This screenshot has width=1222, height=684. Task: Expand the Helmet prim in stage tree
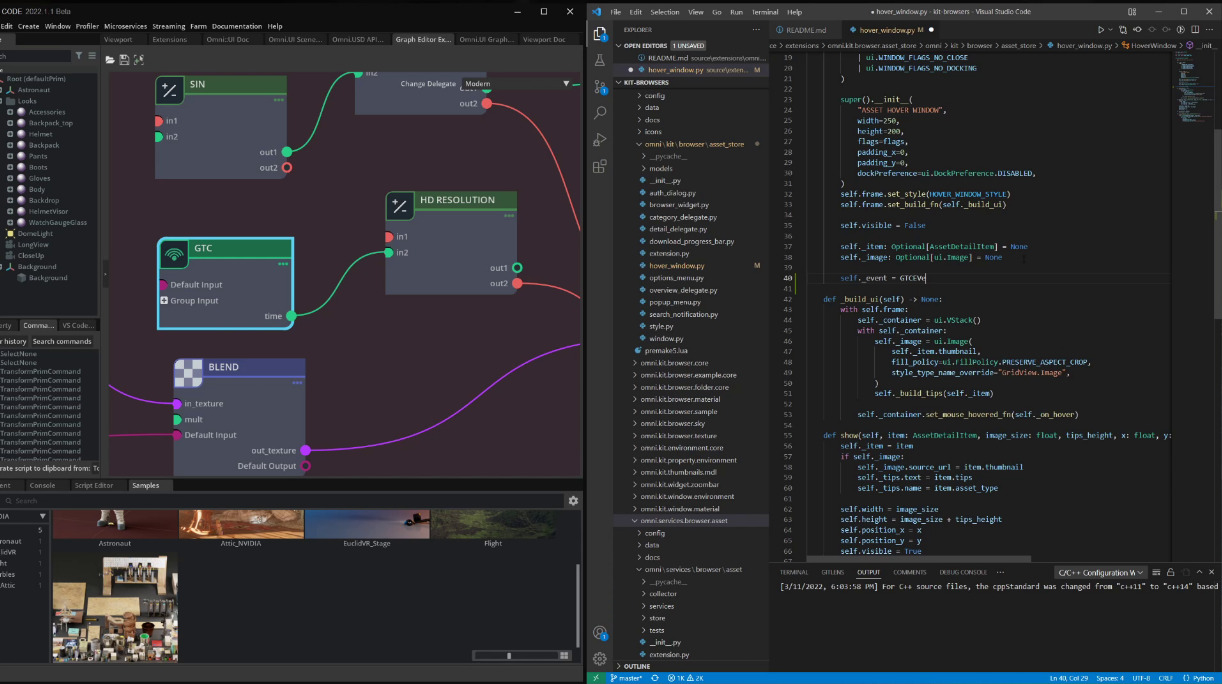(10, 134)
